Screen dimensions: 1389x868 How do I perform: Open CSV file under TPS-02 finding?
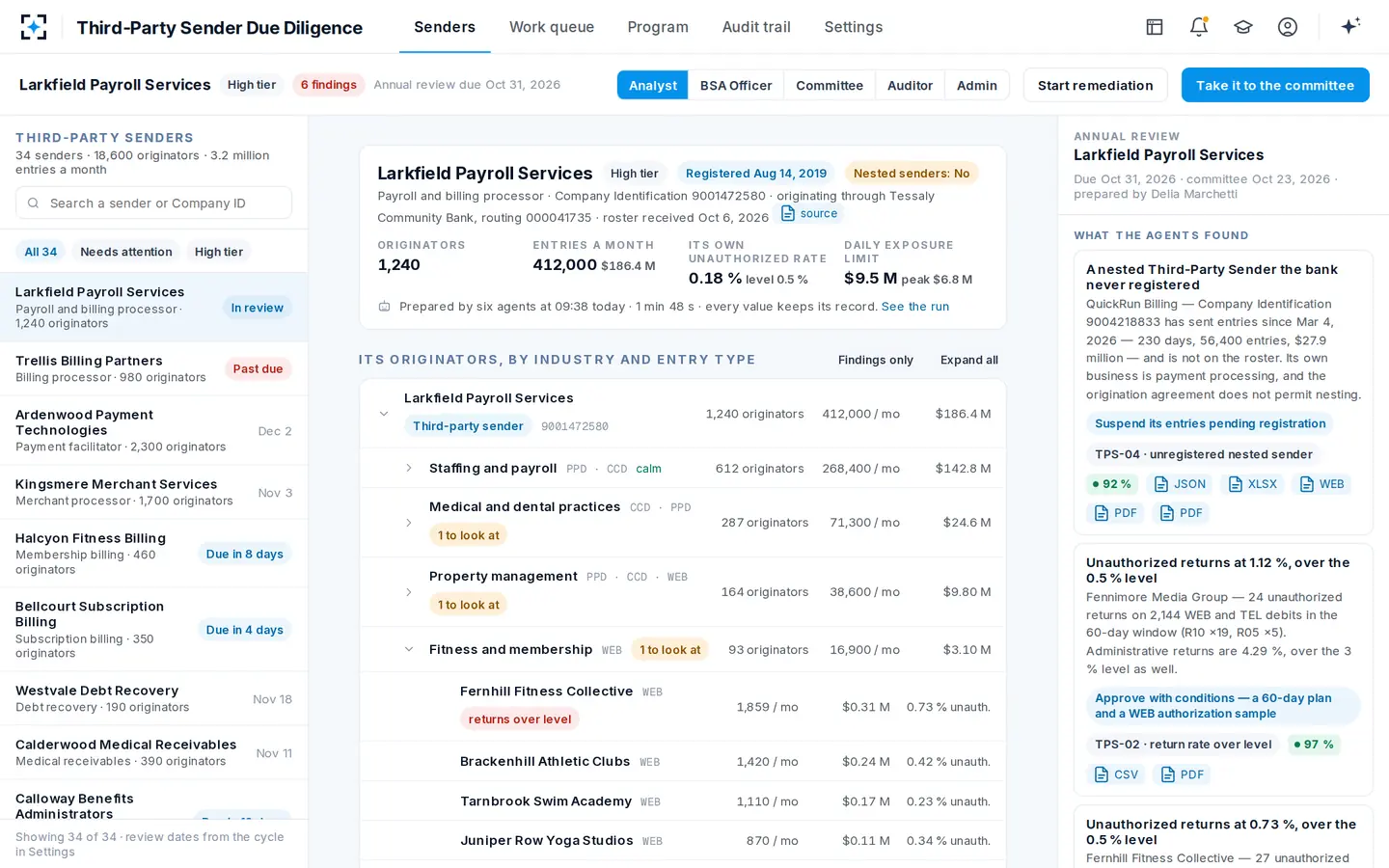pos(1116,774)
